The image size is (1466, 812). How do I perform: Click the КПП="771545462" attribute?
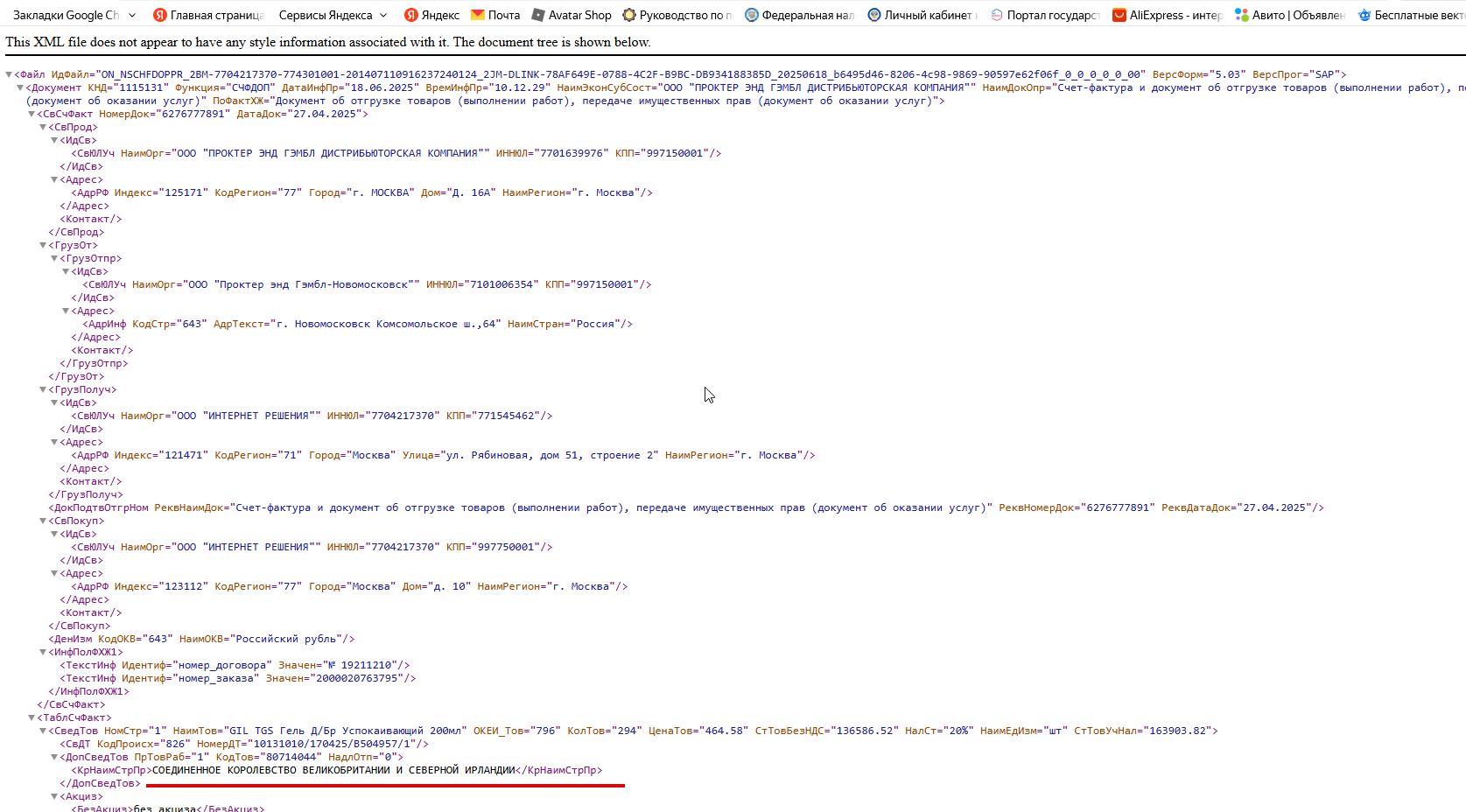pos(496,416)
